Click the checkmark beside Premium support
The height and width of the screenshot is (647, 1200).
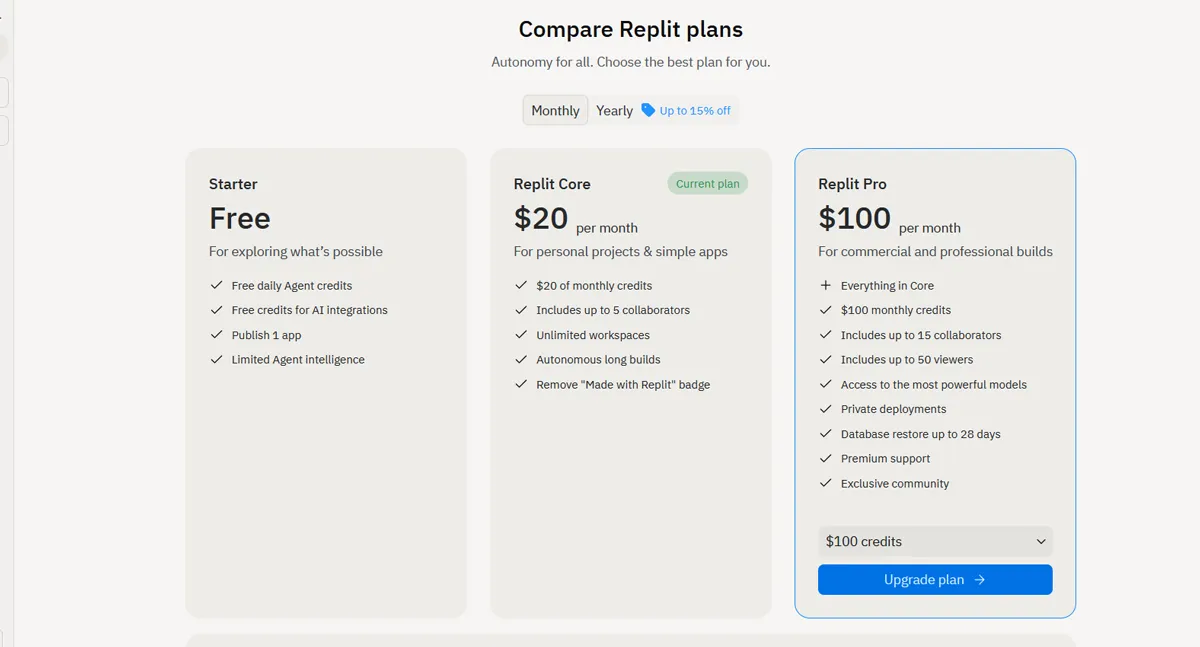coord(826,458)
